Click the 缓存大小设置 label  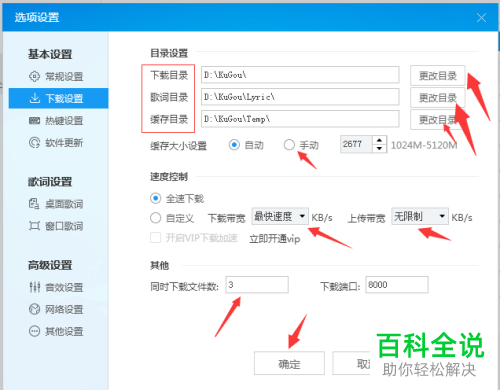(178, 146)
